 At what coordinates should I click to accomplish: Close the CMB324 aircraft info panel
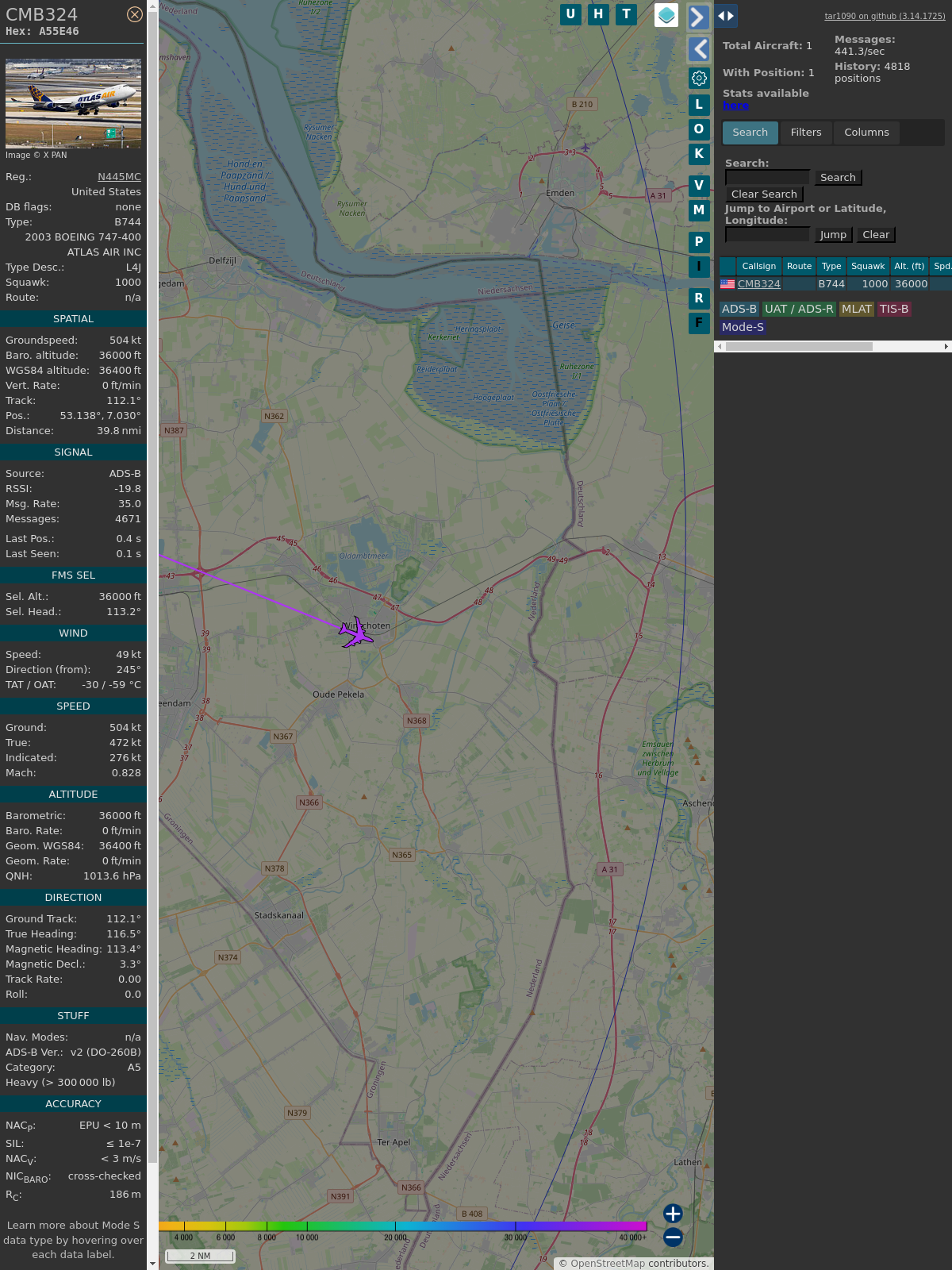point(135,14)
